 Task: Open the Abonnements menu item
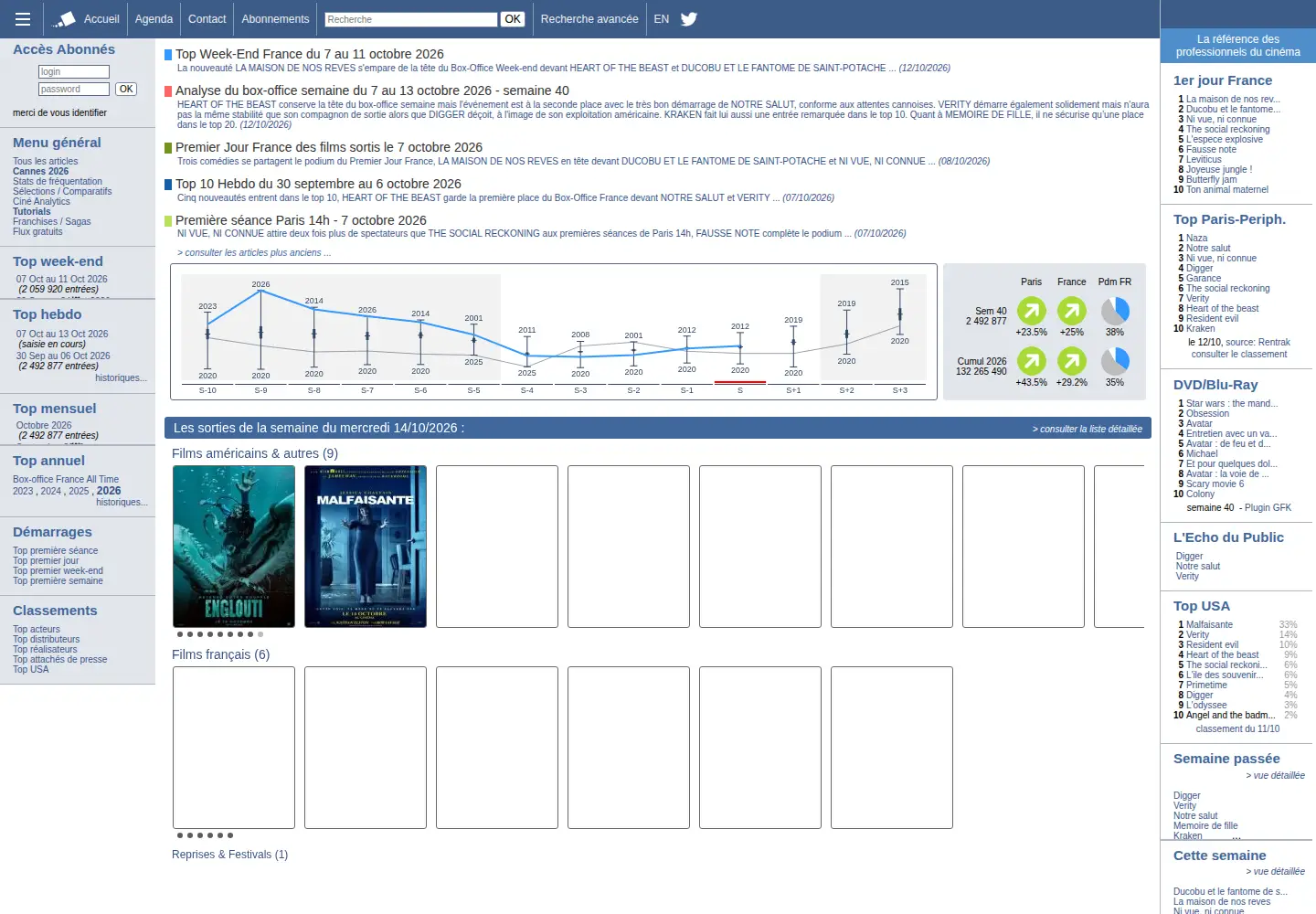[276, 19]
